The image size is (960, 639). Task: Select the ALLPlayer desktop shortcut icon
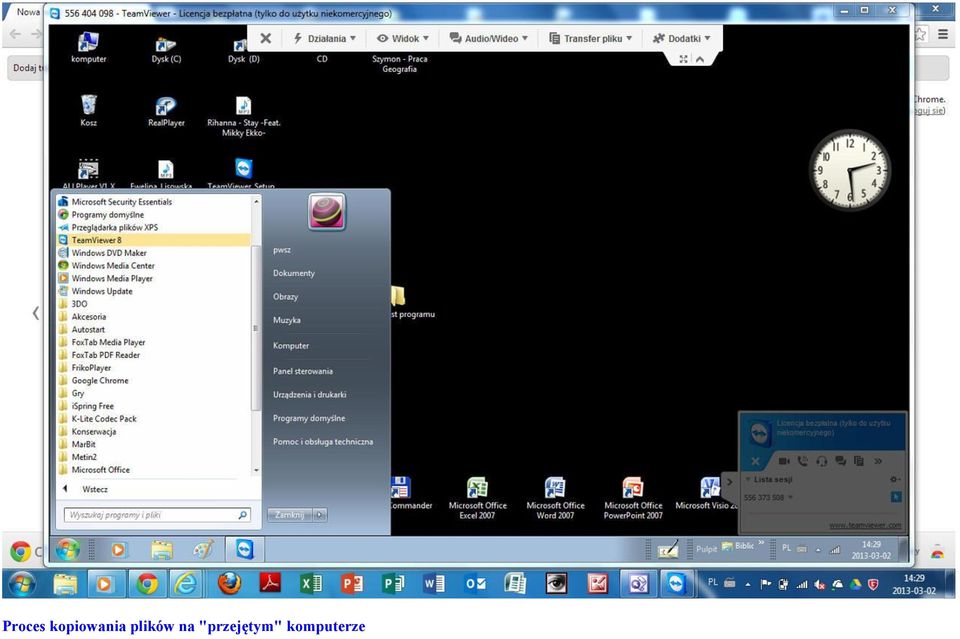pyautogui.click(x=88, y=173)
